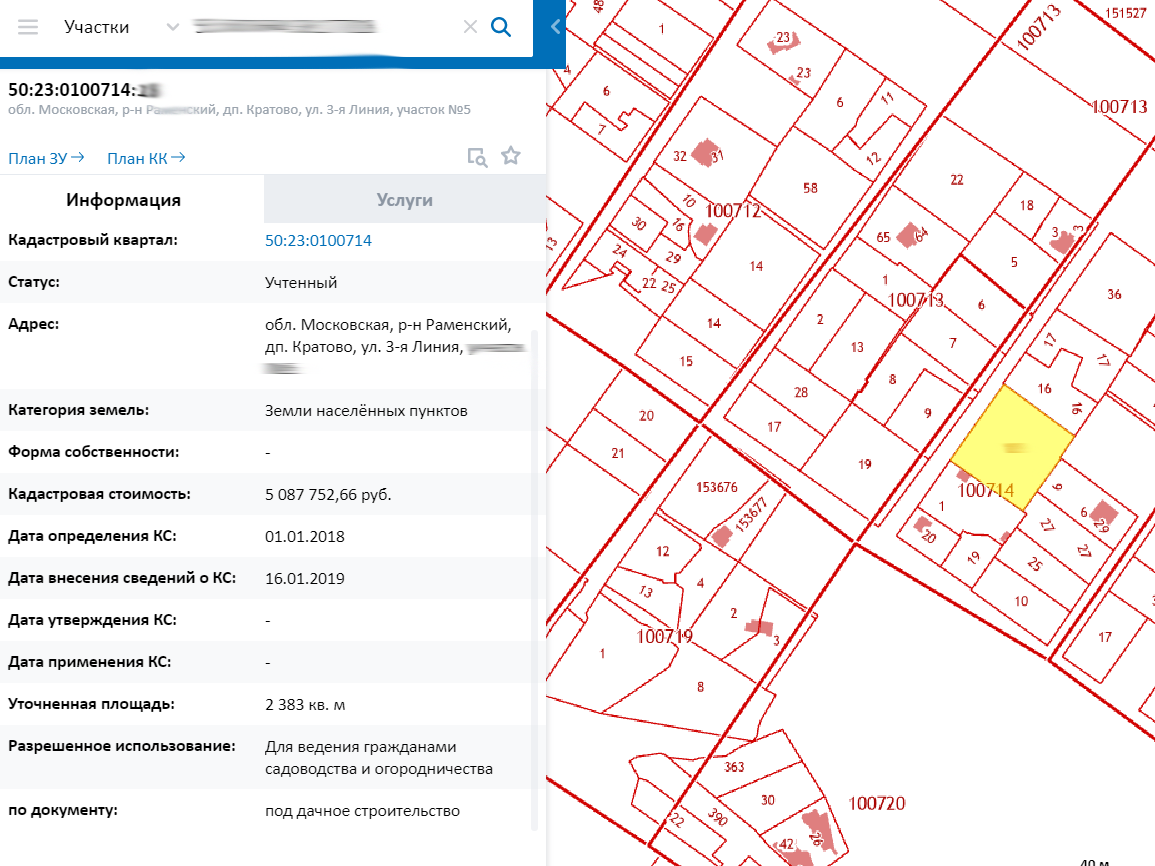The width and height of the screenshot is (1155, 866).
Task: Click quarter label 100712 on the map
Action: [733, 210]
